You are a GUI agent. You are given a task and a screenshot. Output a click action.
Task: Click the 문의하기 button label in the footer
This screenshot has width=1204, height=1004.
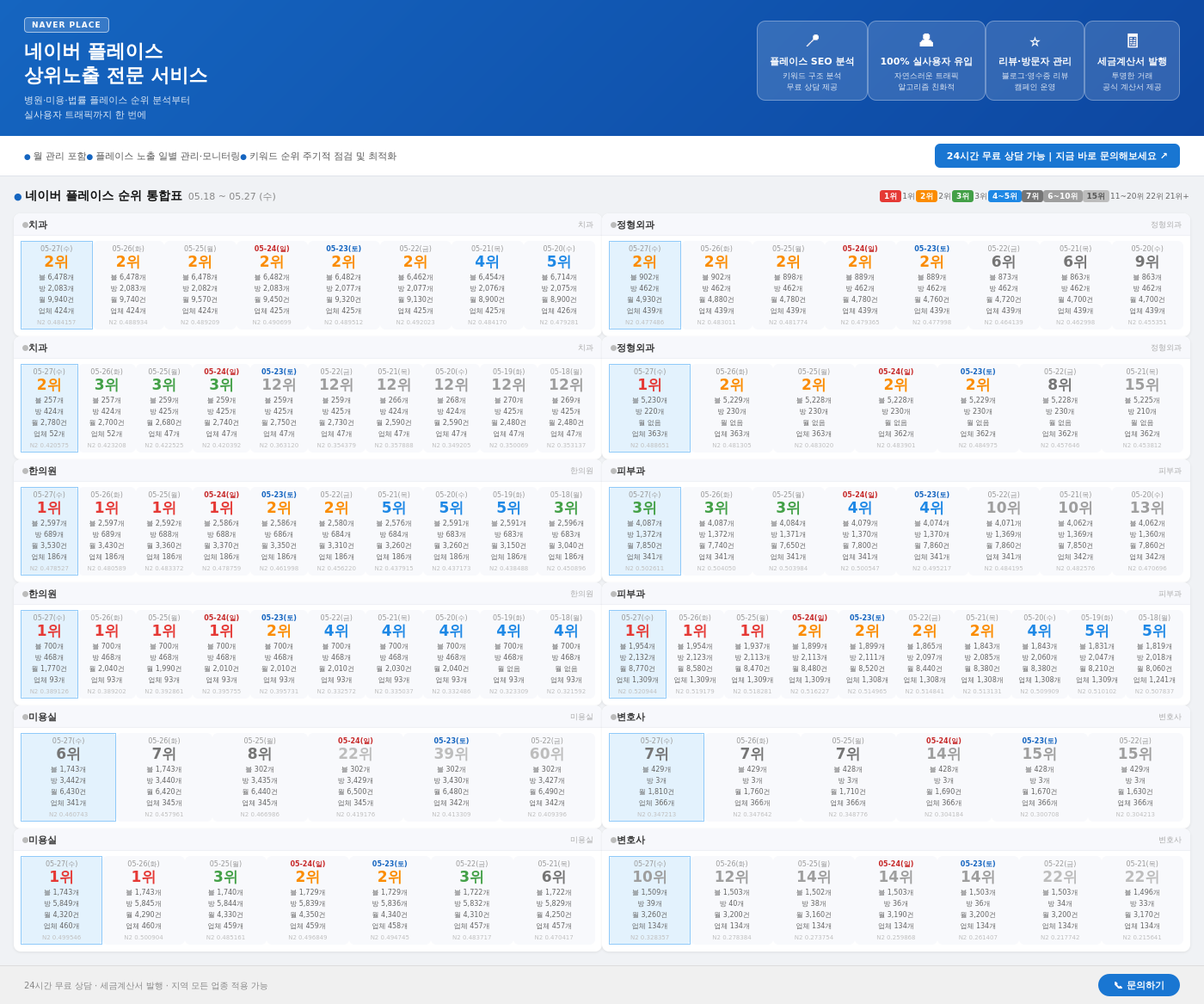pyautogui.click(x=1145, y=985)
